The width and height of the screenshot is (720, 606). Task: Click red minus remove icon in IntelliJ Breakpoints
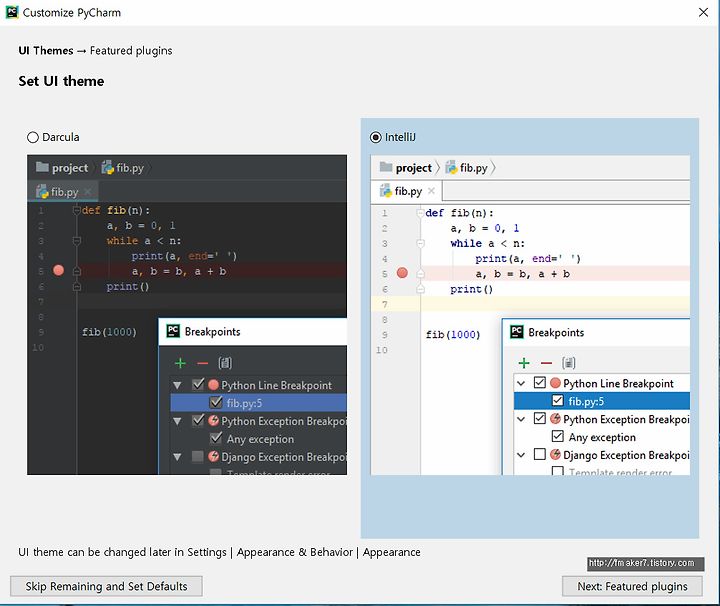[x=546, y=363]
